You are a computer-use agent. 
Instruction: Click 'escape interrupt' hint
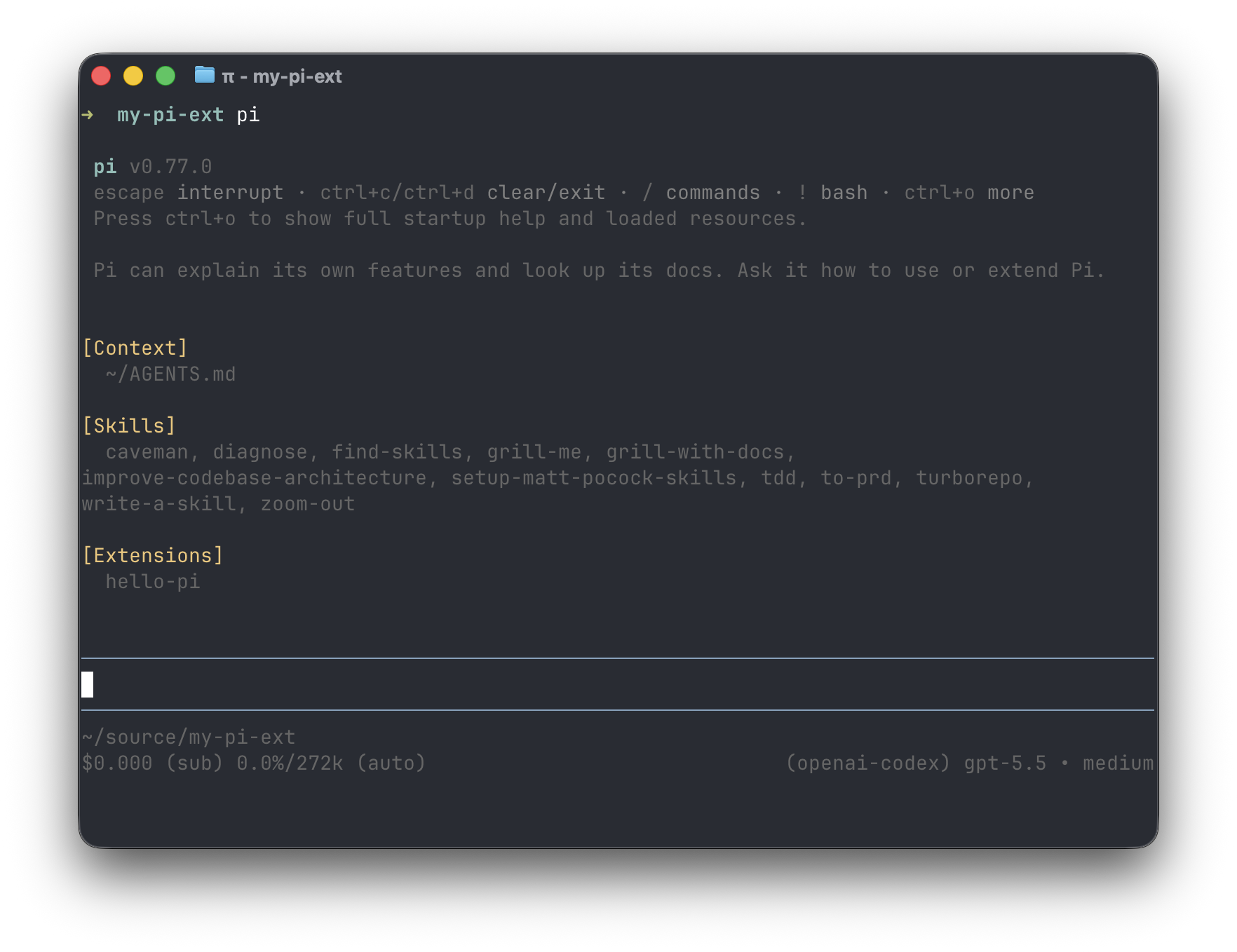pyautogui.click(x=189, y=193)
